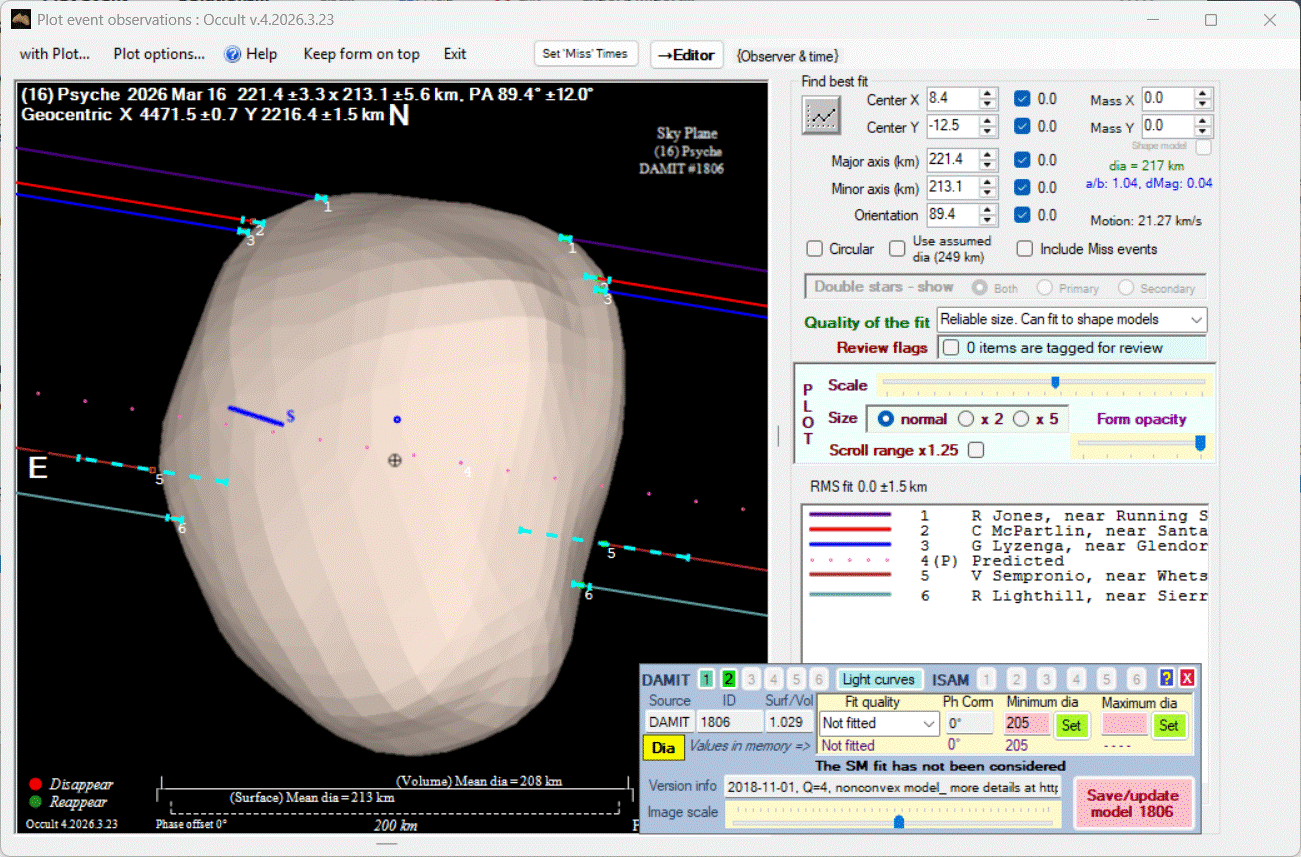Click the Occult app icon in title bar
The height and width of the screenshot is (857, 1301).
20,19
